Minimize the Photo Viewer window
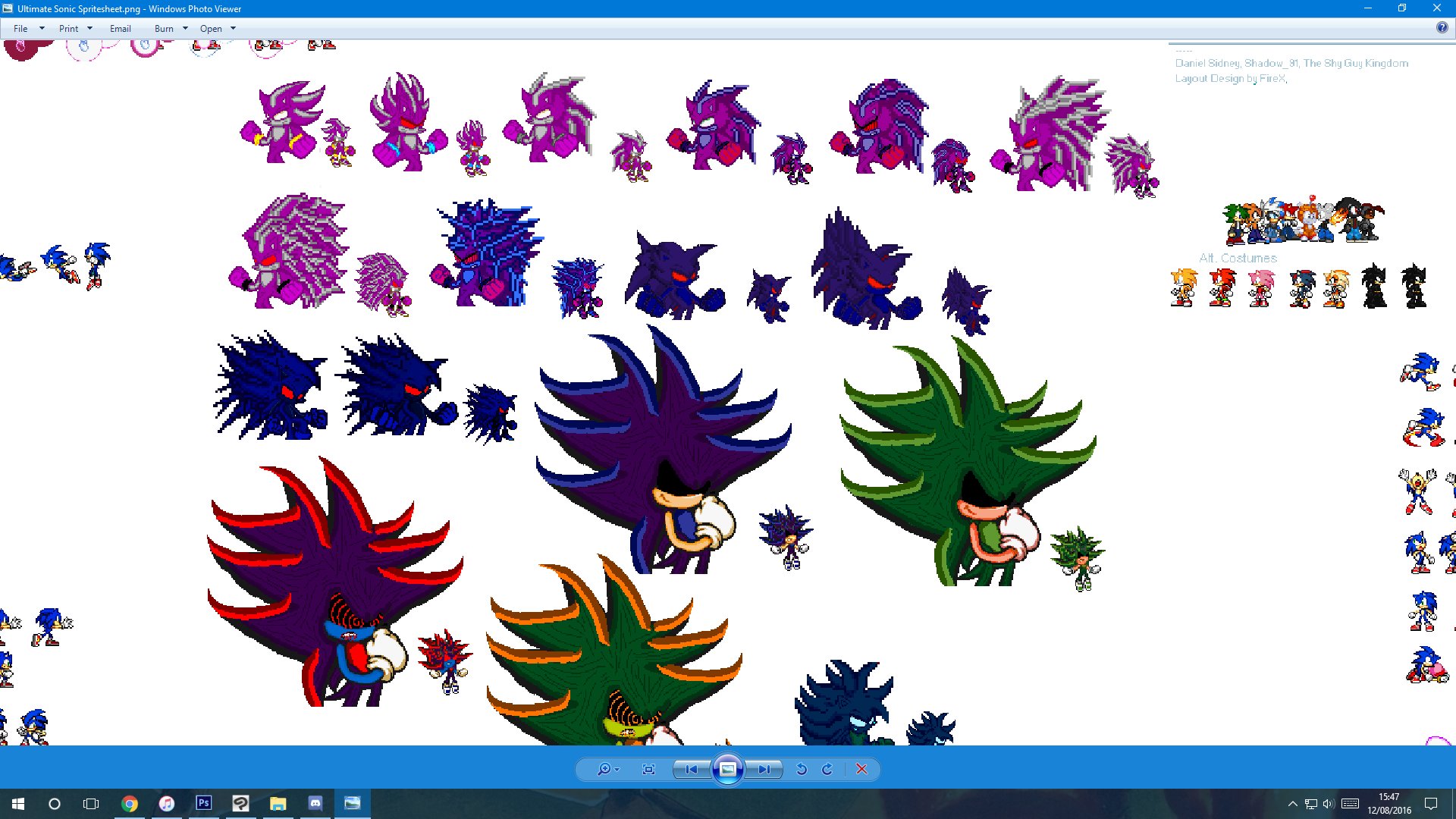Screen dimensions: 1456x819 tap(1368, 8)
